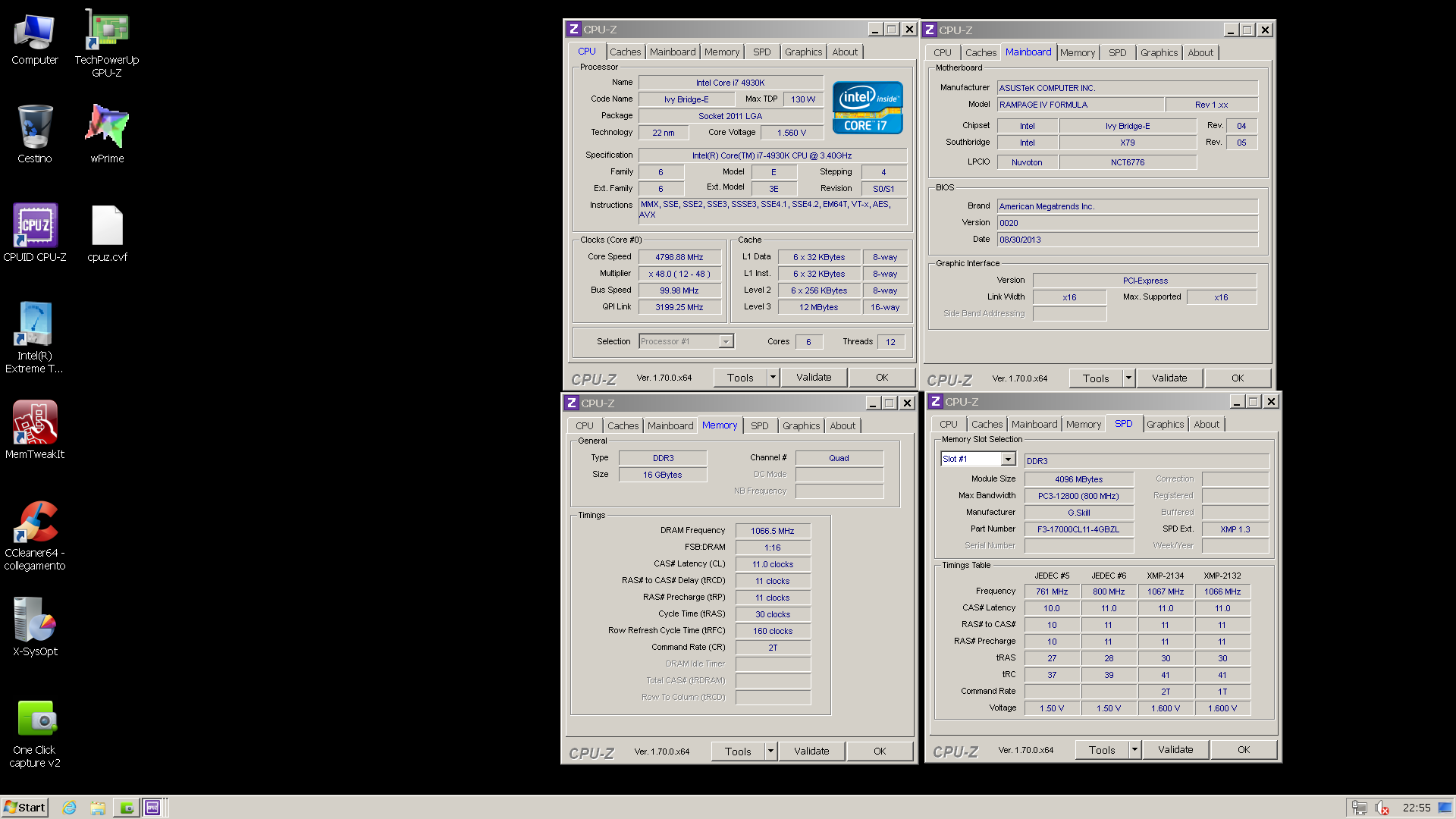The height and width of the screenshot is (819, 1456).
Task: Click the RAMPAGE IV FORMULA model field
Action: tap(1080, 105)
